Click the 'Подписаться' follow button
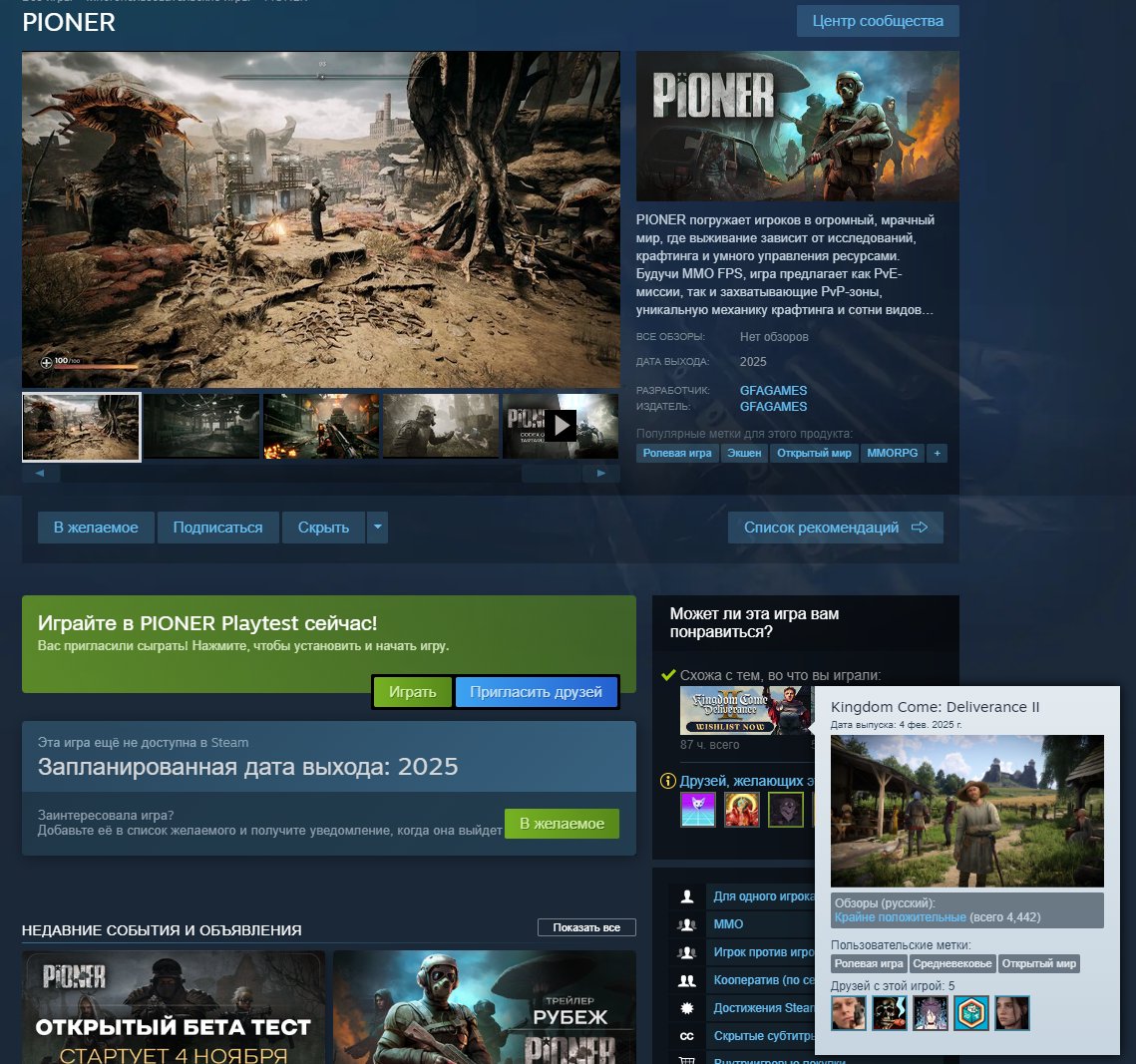 click(217, 528)
